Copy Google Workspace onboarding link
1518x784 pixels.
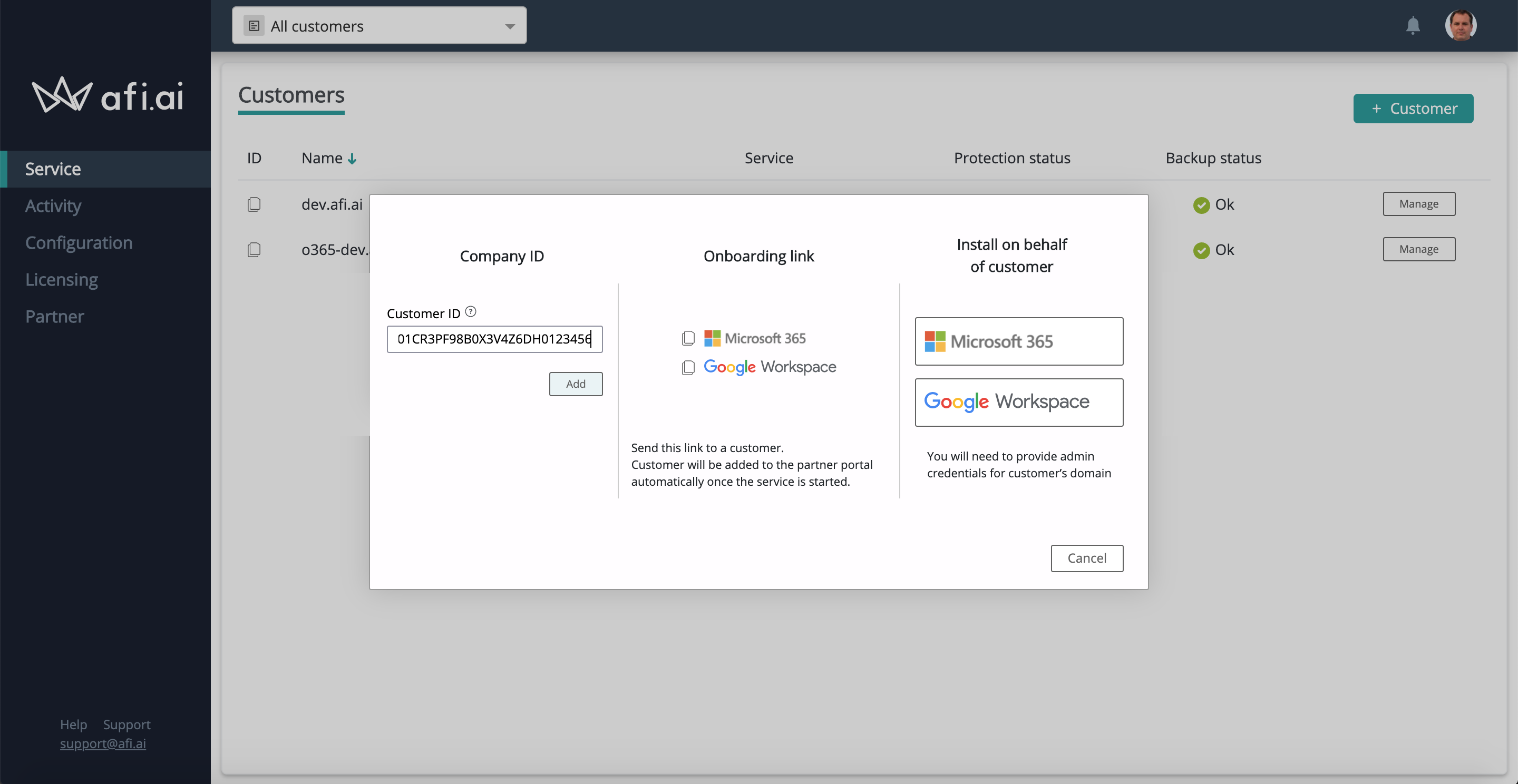tap(688, 368)
